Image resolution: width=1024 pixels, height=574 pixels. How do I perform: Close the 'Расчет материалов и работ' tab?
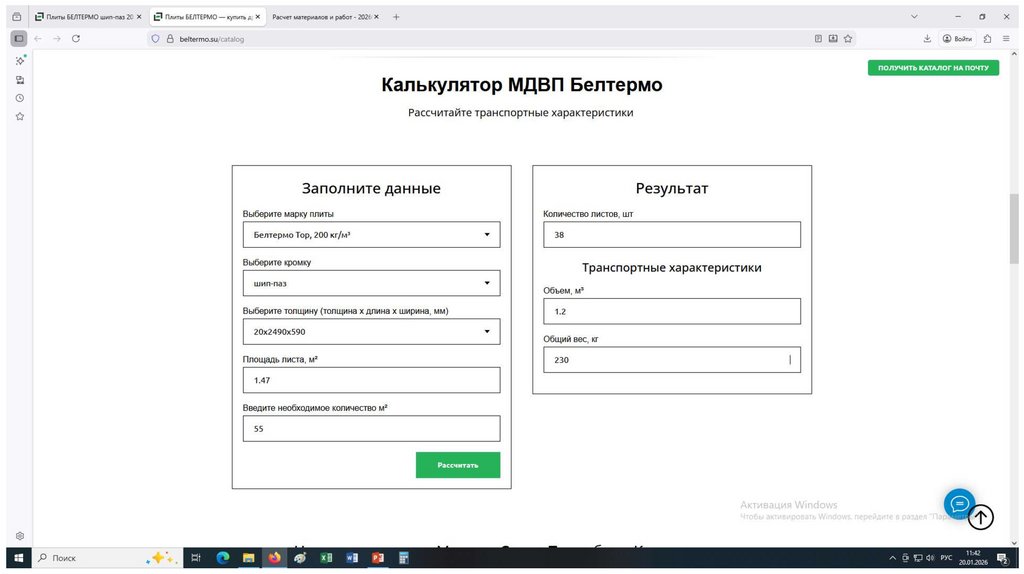pyautogui.click(x=376, y=17)
